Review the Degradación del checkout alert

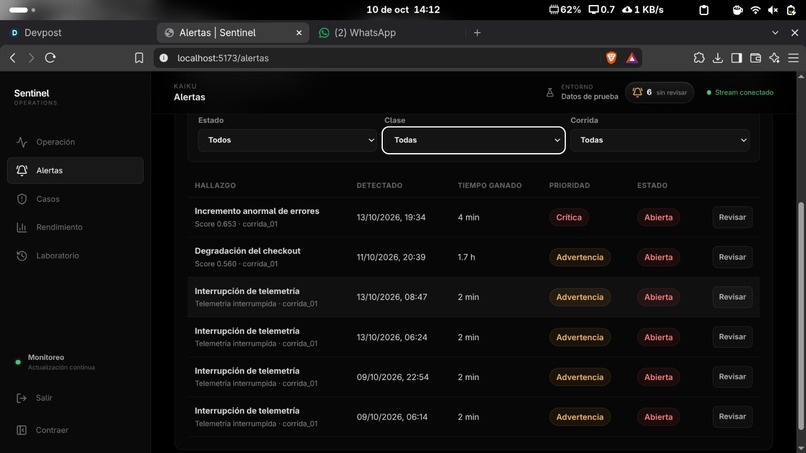tap(732, 257)
